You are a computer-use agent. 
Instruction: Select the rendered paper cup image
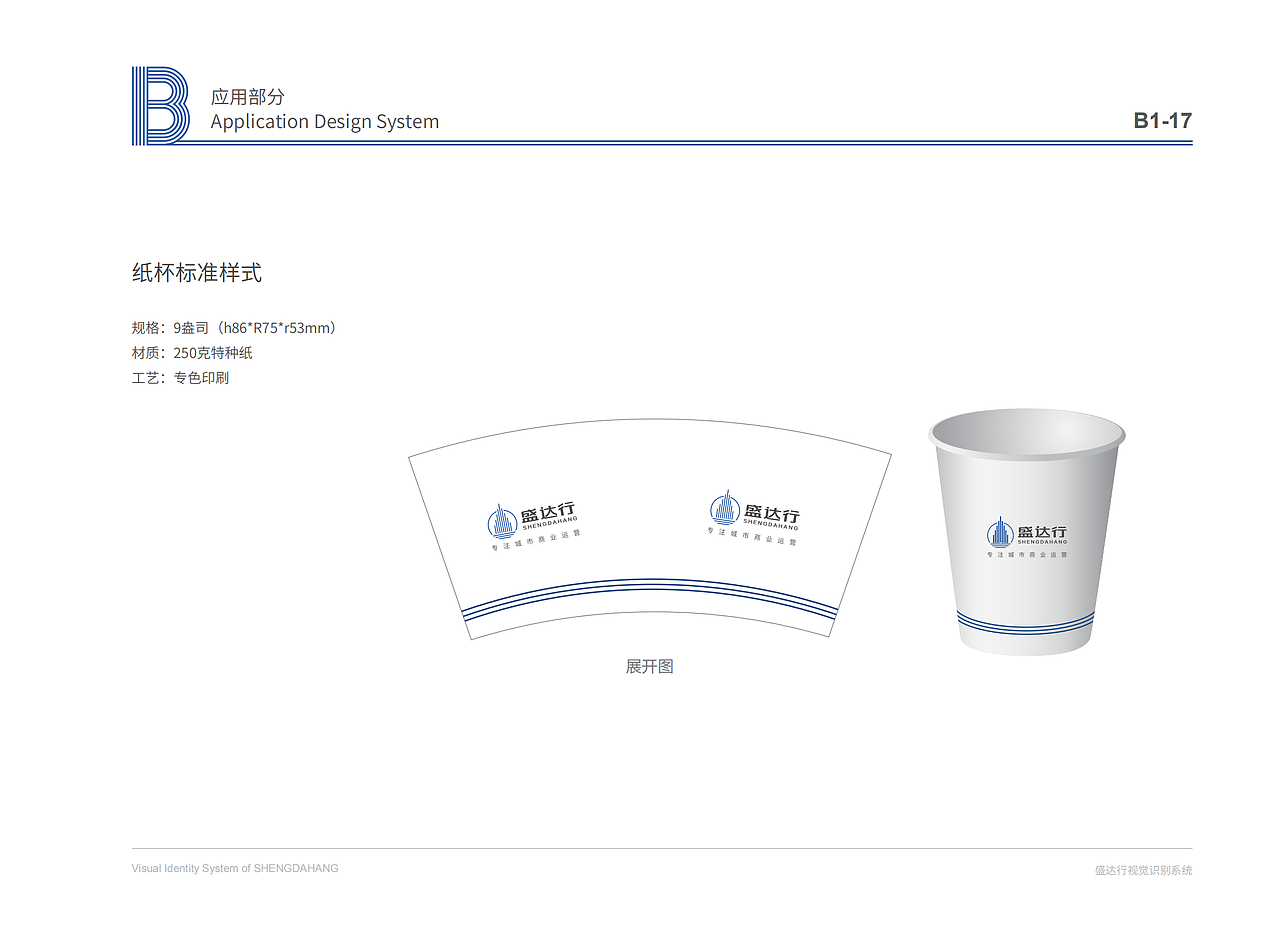pyautogui.click(x=1027, y=532)
